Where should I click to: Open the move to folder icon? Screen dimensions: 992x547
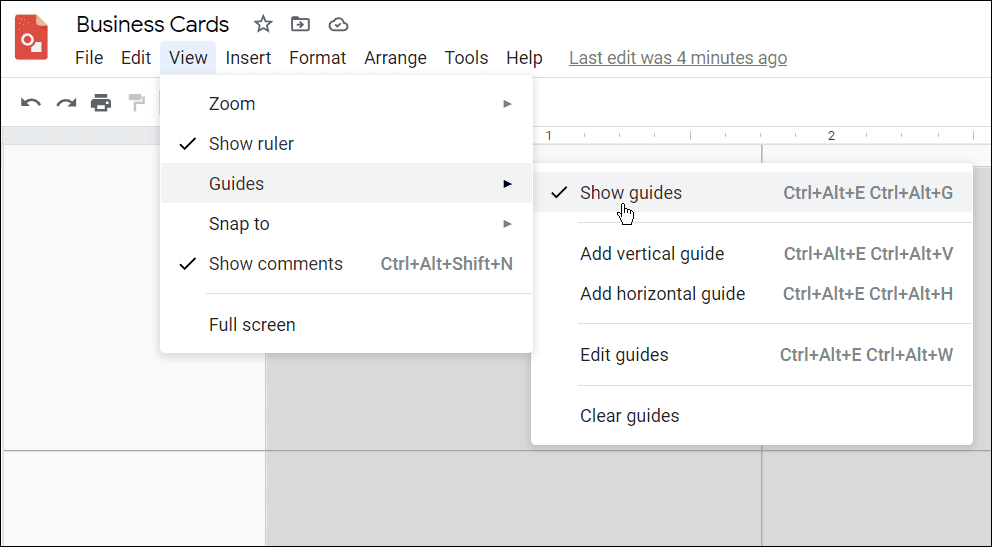pos(300,24)
